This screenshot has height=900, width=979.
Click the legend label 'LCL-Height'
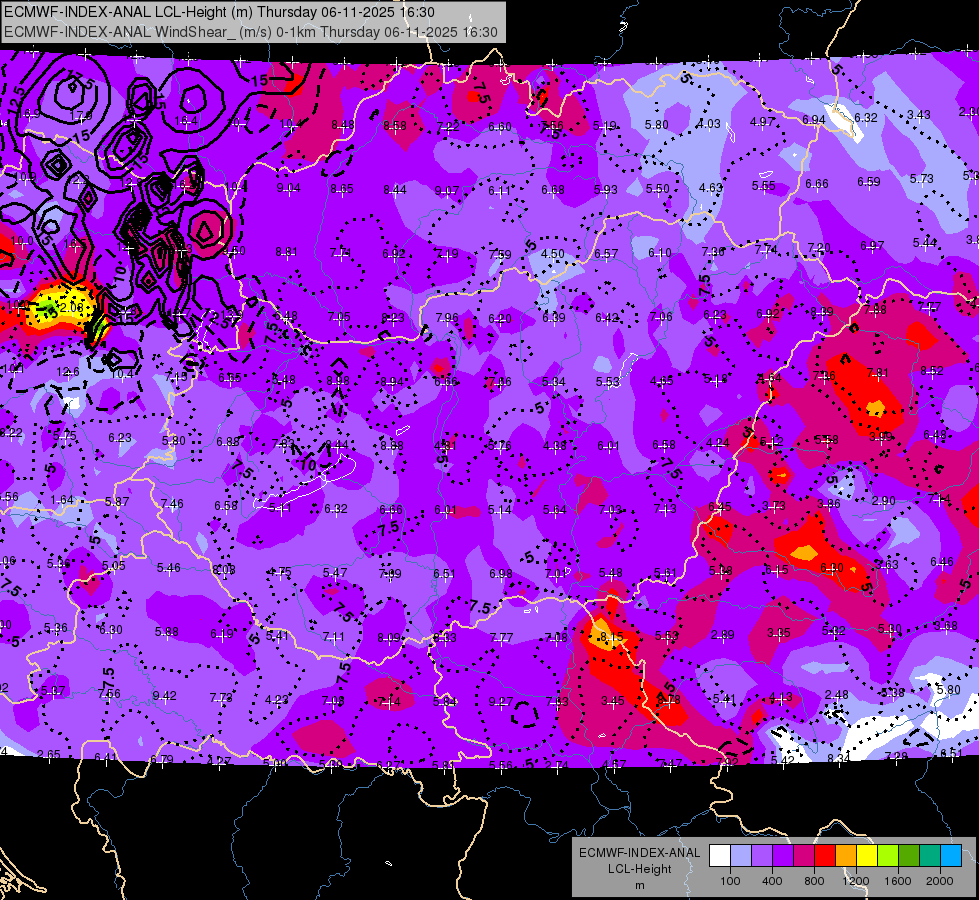639,869
